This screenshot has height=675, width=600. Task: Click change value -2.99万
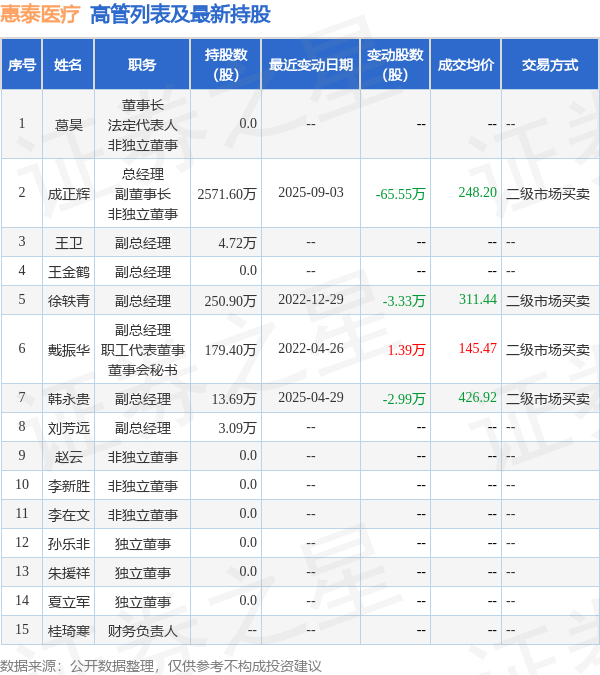[404, 399]
